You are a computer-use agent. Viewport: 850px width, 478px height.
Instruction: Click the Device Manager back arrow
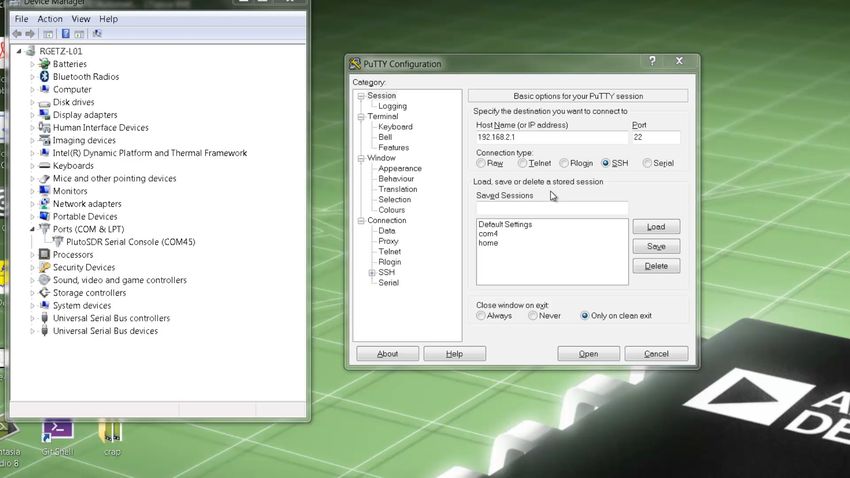tap(17, 34)
